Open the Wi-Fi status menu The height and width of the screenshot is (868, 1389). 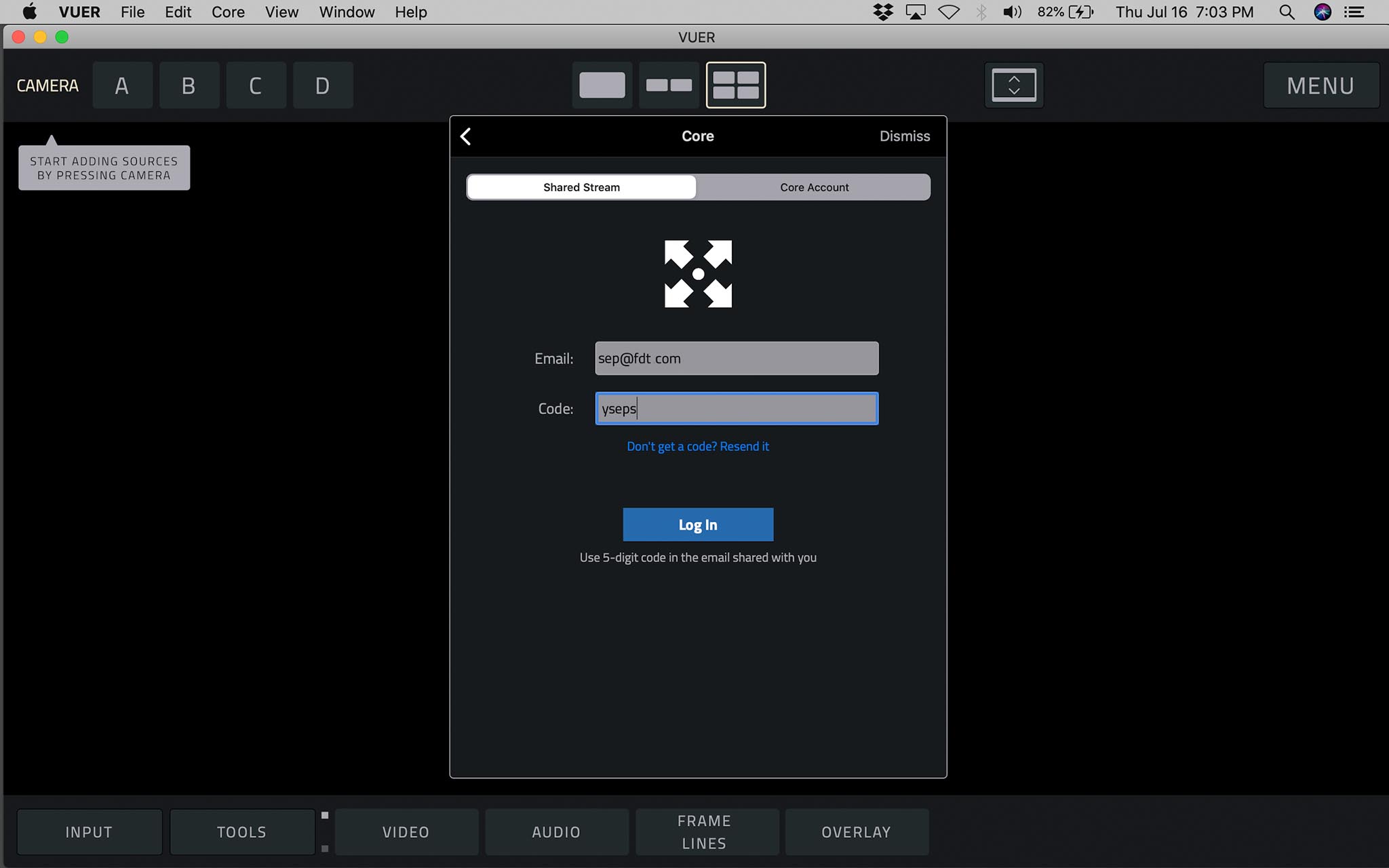949,12
